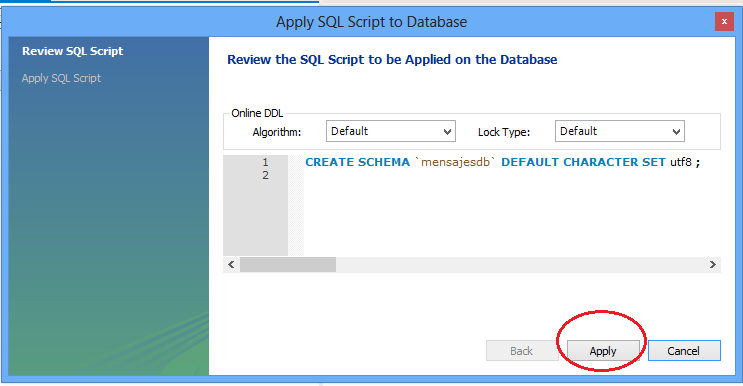Select the Apply SQL Script step
Image resolution: width=743 pixels, height=386 pixels.
pyautogui.click(x=61, y=78)
